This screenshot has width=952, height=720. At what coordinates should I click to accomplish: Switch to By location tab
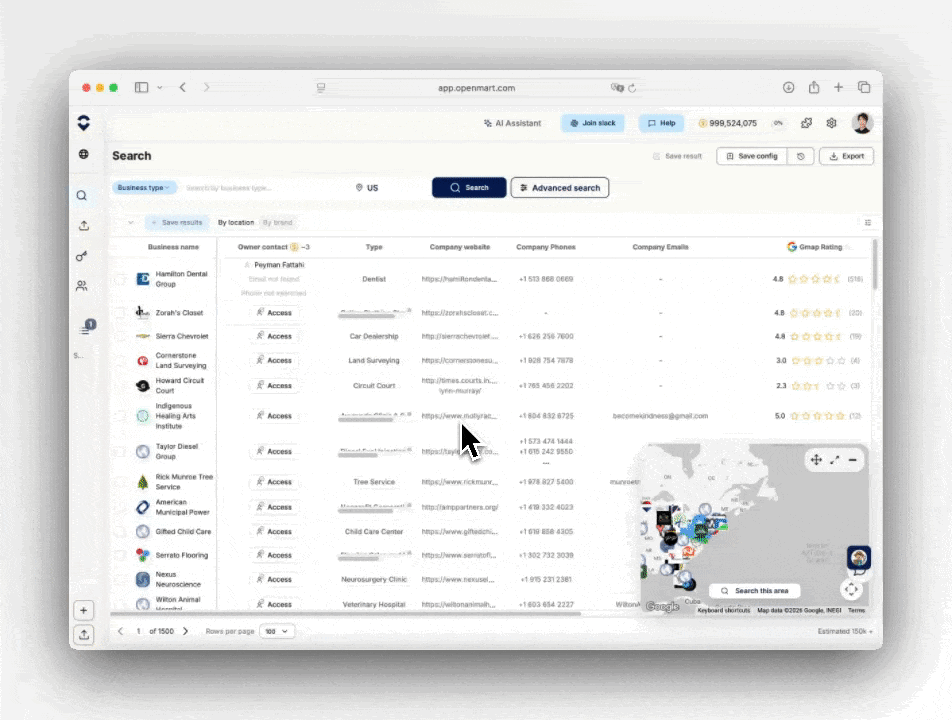[x=236, y=223]
